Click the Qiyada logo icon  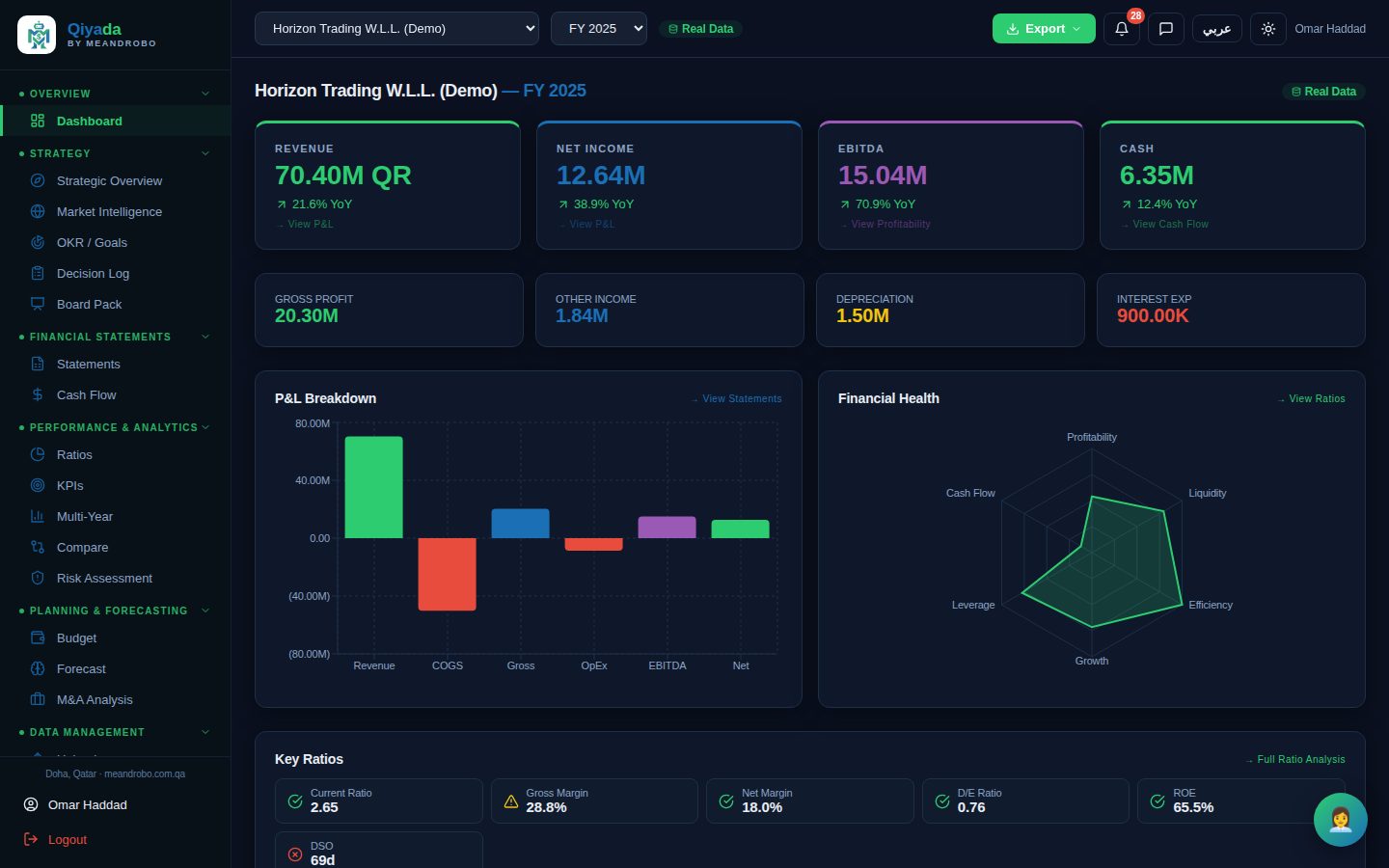tap(37, 35)
